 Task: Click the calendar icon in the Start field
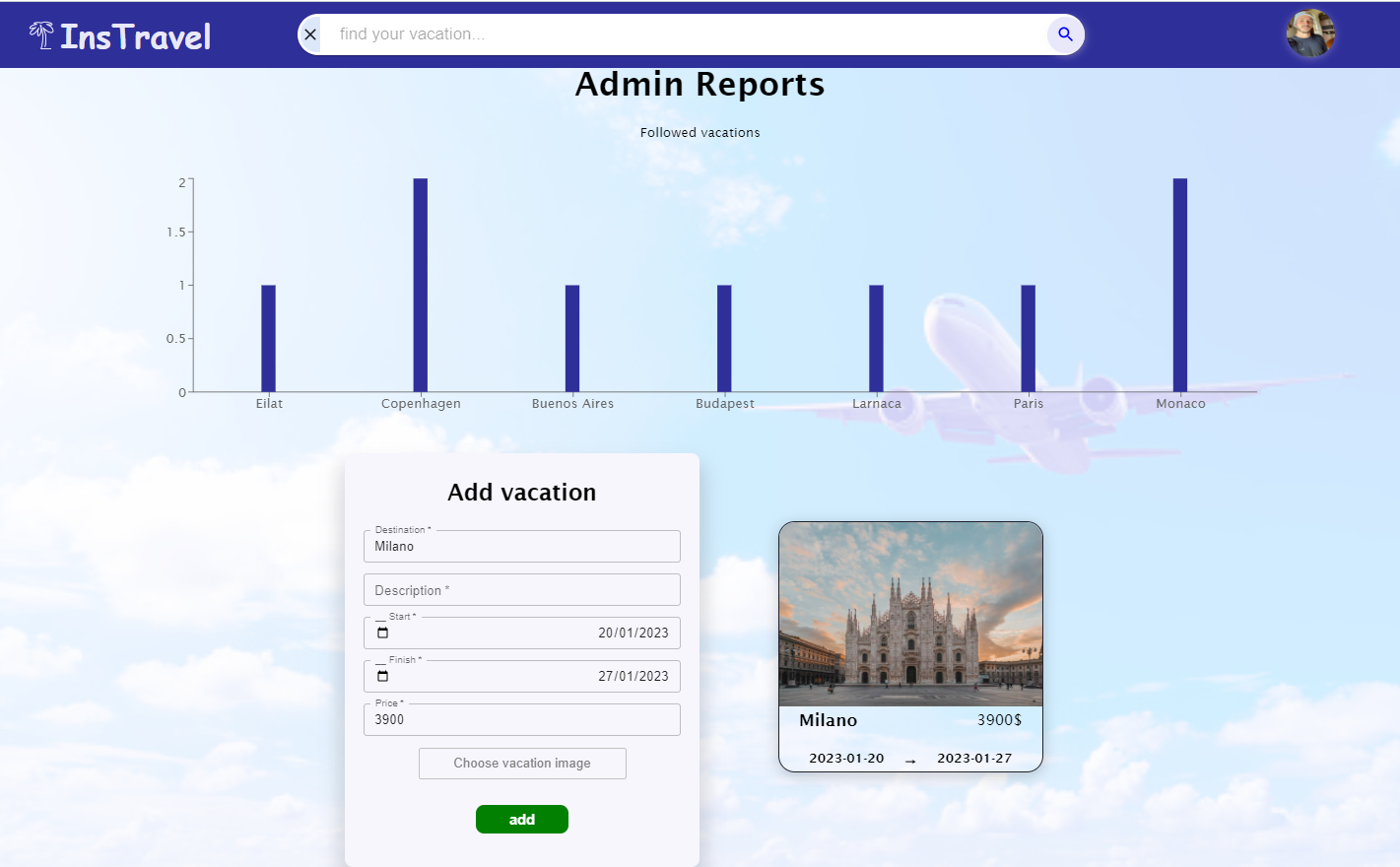pyautogui.click(x=383, y=634)
